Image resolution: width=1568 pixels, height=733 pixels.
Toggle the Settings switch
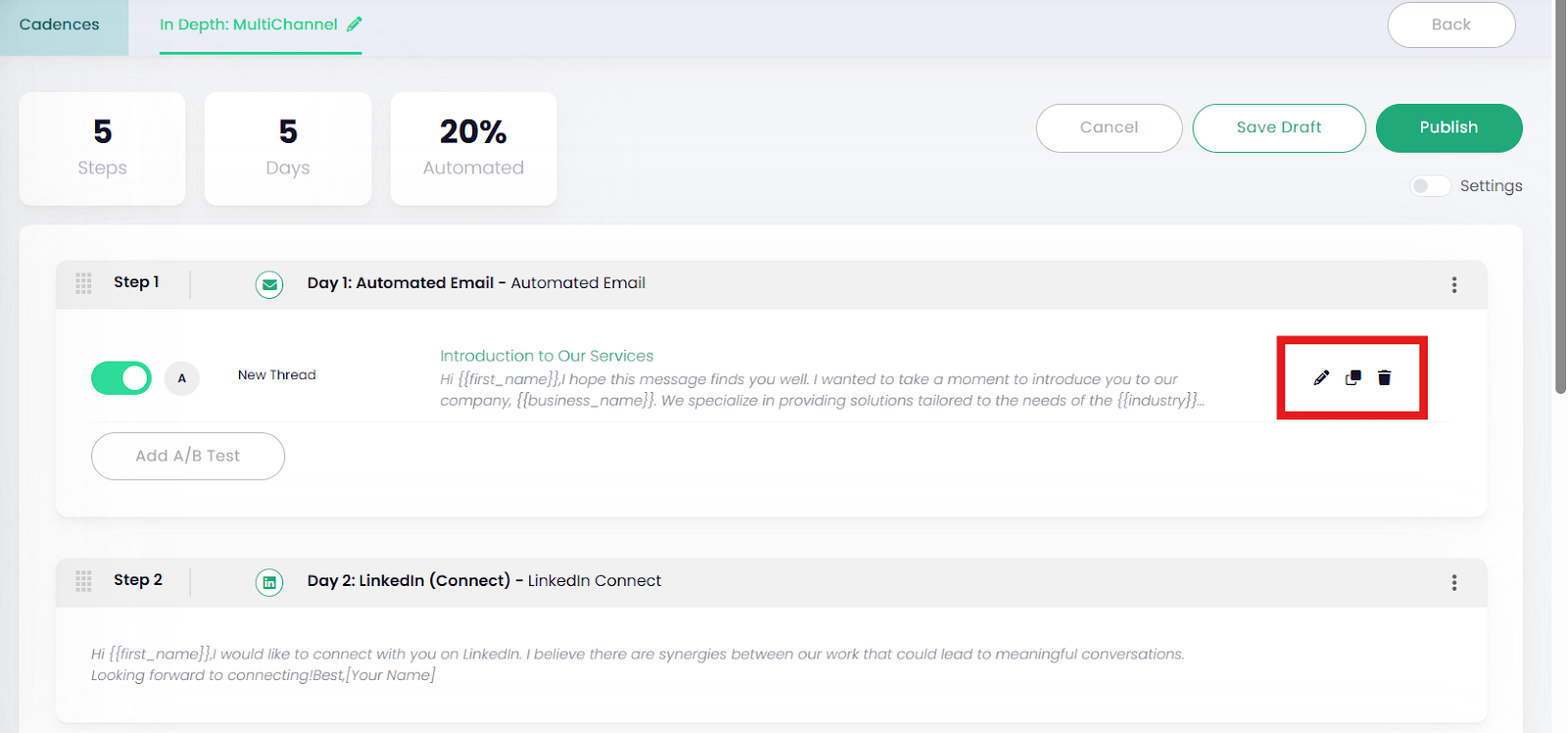(1430, 186)
